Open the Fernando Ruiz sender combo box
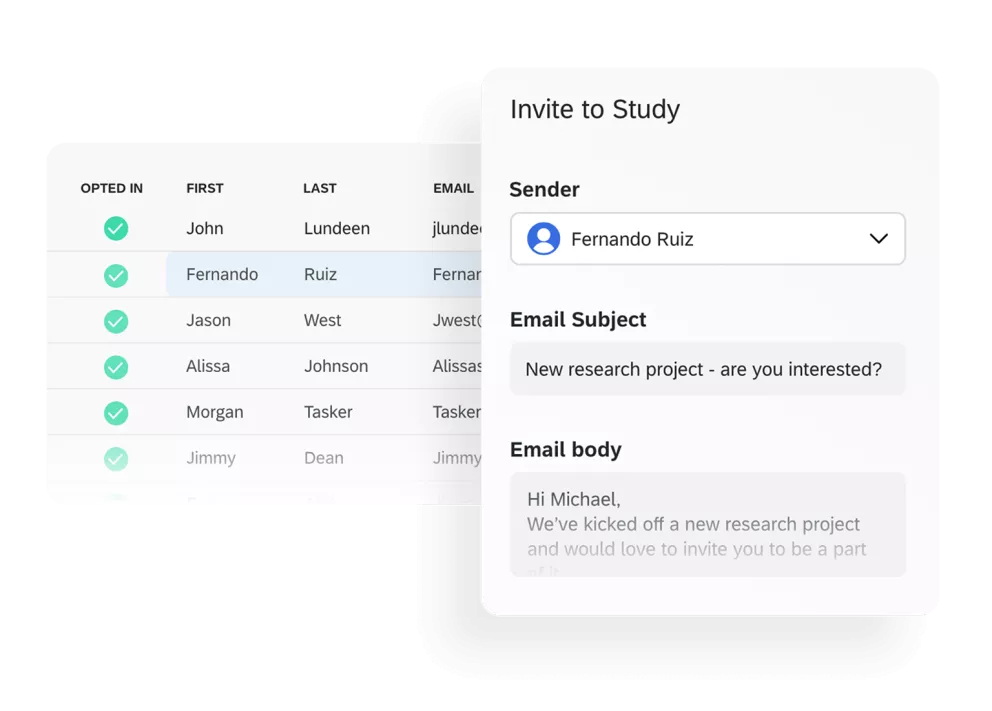The width and height of the screenshot is (992, 711). pos(707,239)
